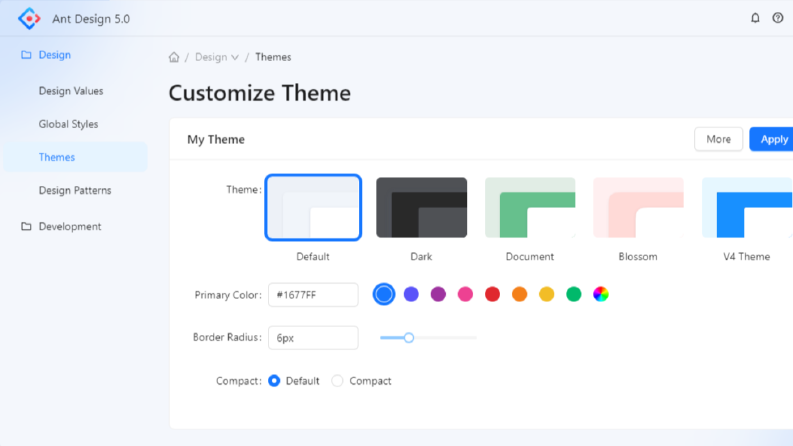Click the Themes breadcrumb text
Viewport: 793px width, 446px height.
tap(273, 57)
